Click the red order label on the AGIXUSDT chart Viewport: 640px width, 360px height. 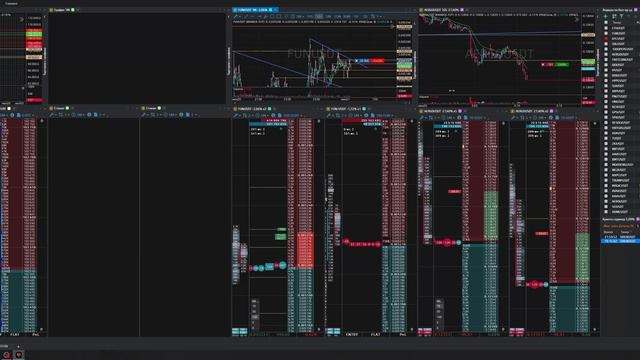(548, 64)
